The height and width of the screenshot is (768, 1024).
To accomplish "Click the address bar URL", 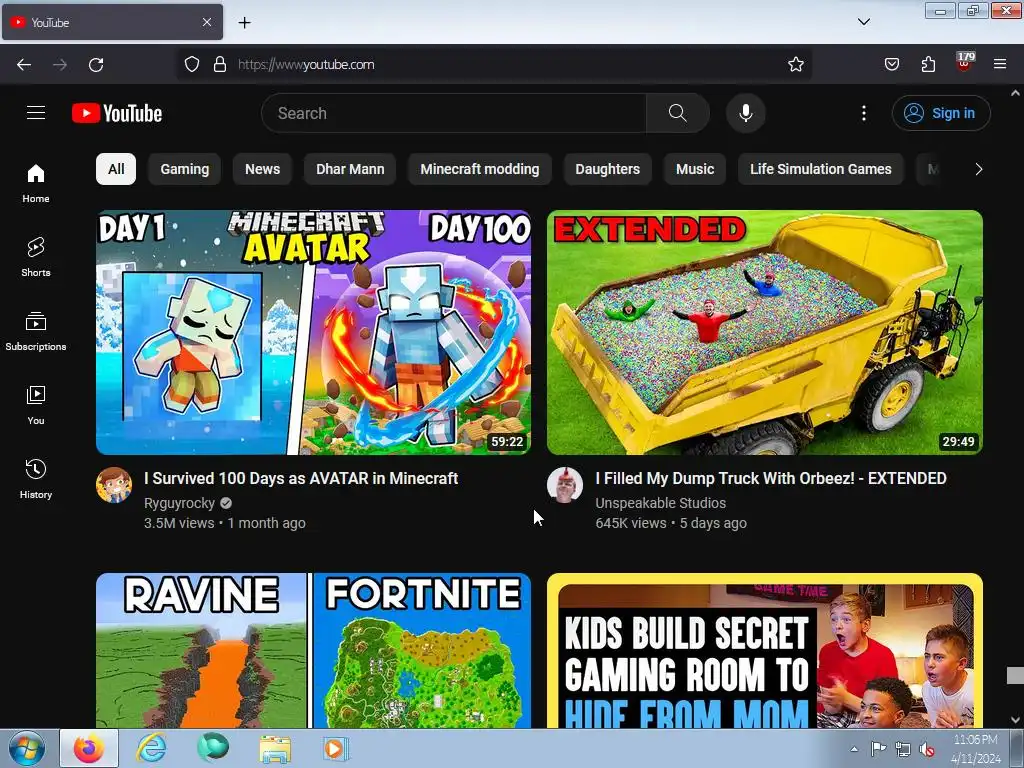I will (x=306, y=64).
